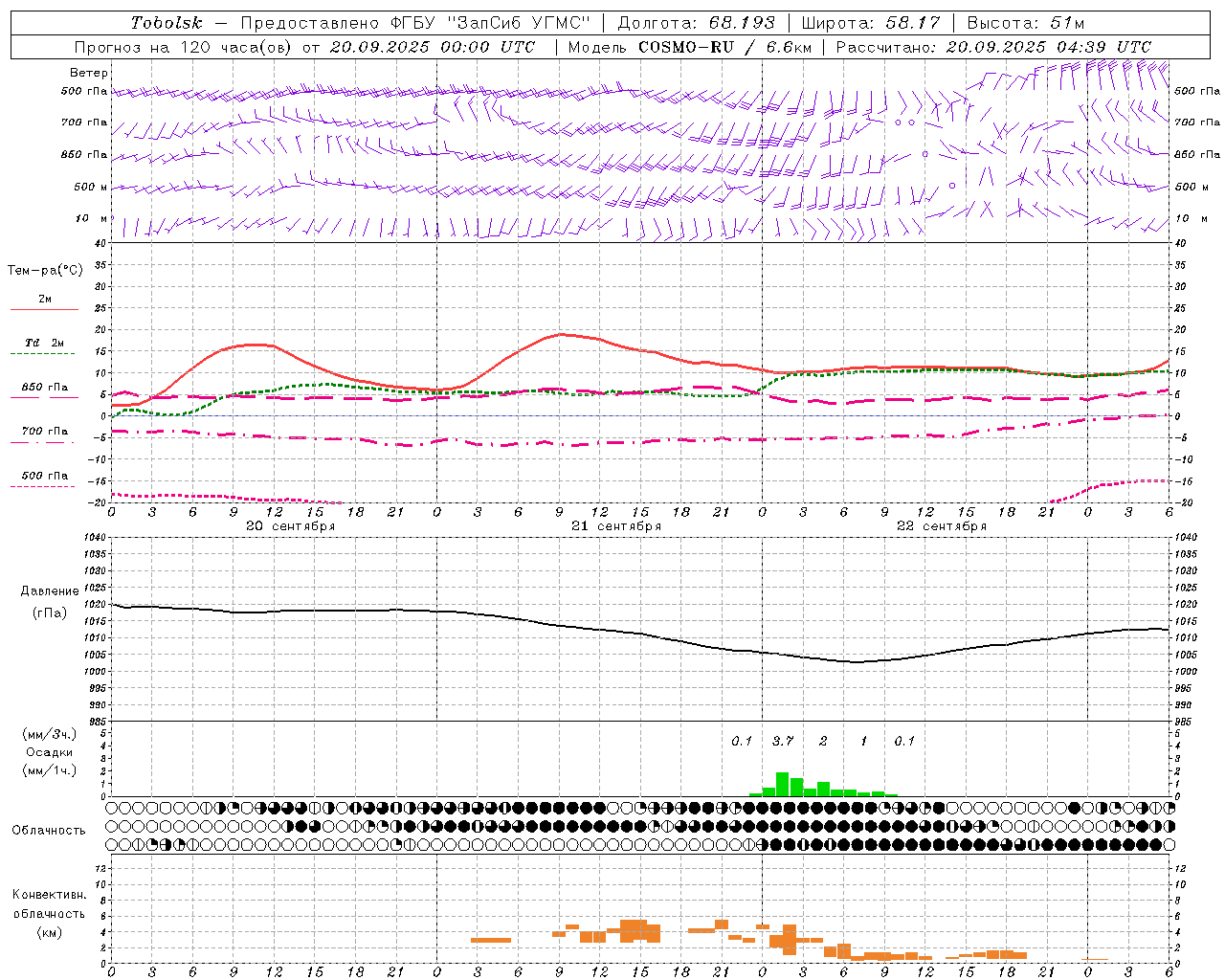Viewport: 1225px width, 980px height.
Task: Click the "Осадки" precipitation label
Action: (x=49, y=752)
